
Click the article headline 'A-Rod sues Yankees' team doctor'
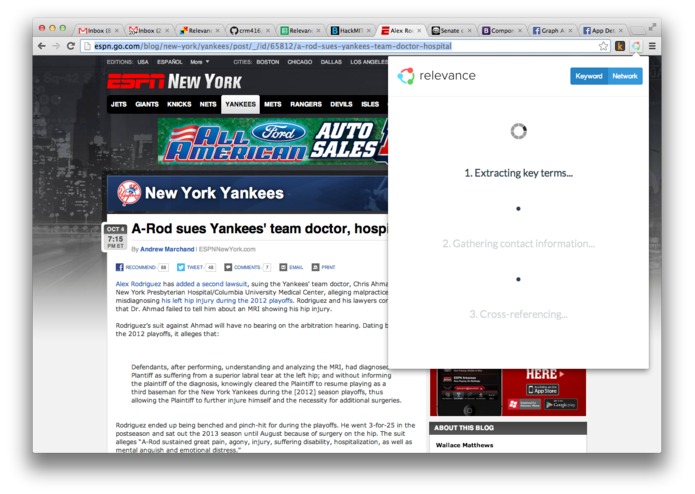click(259, 229)
